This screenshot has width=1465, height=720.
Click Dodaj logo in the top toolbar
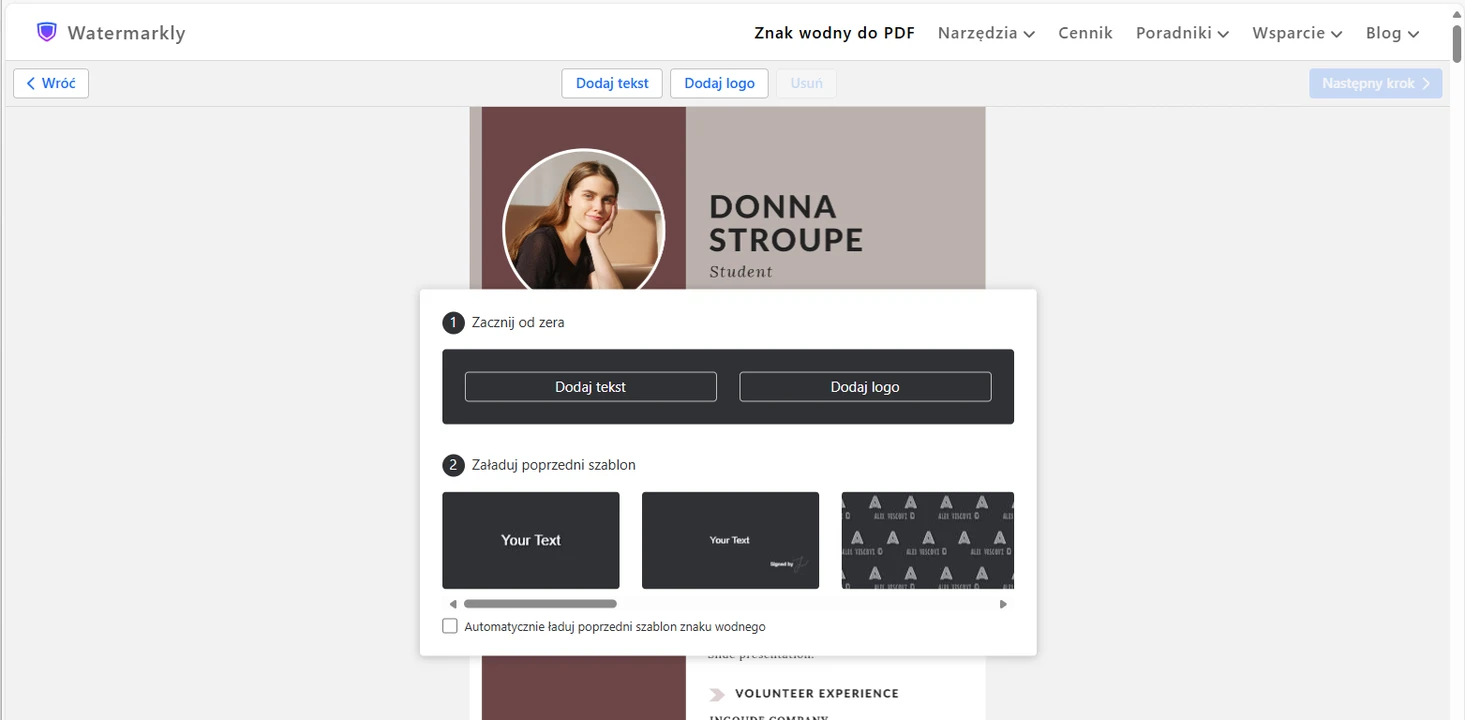[x=719, y=83]
